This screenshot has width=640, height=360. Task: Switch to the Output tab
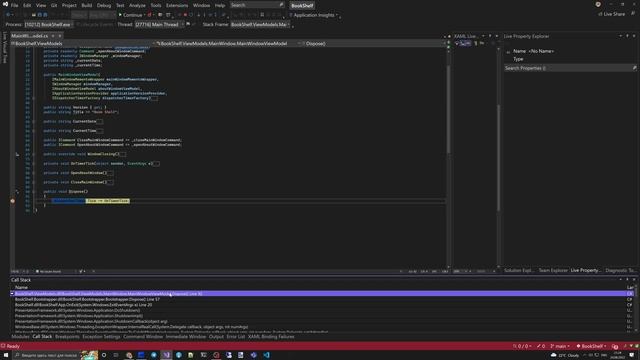tap(216, 337)
